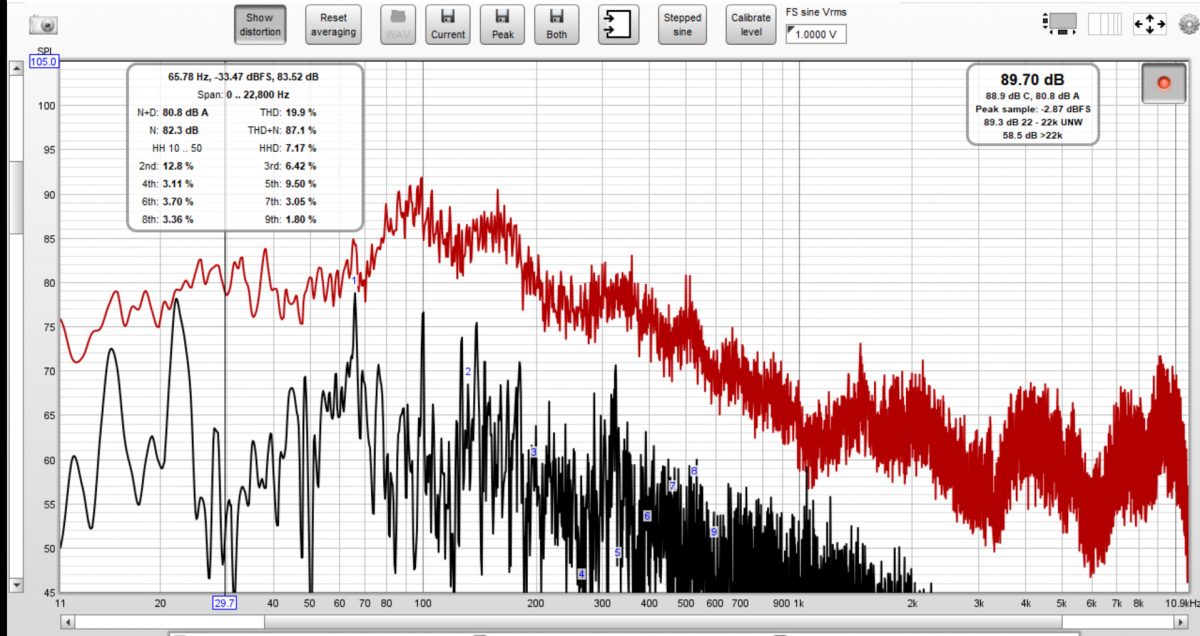Click the horizontal scrollbar left arrow
Viewport: 1200px width, 636px height.
68,622
